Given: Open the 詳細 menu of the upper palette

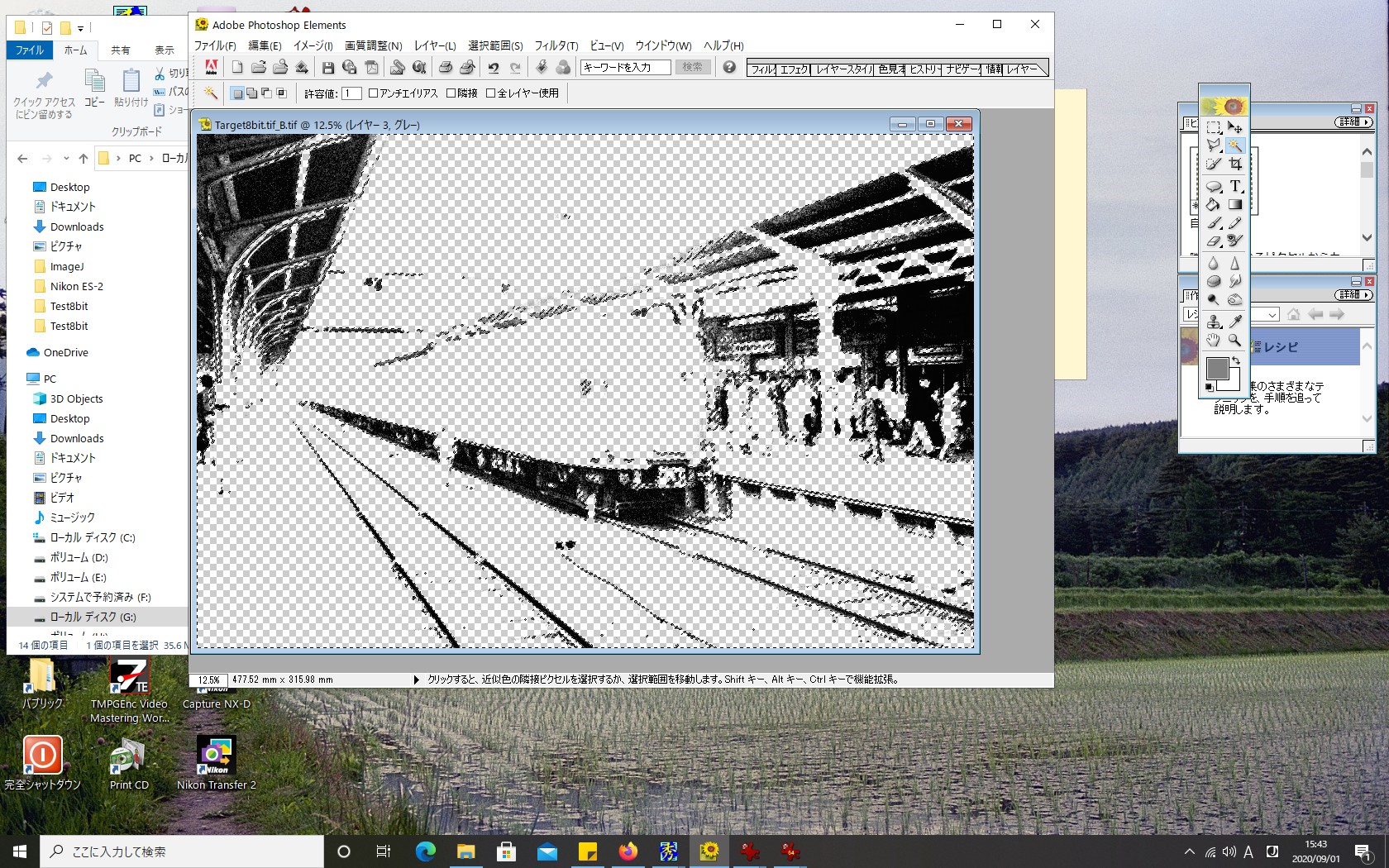Looking at the screenshot, I should (1353, 122).
